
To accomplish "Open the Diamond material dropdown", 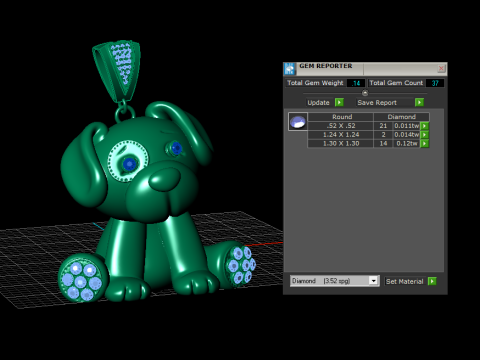I will (373, 281).
